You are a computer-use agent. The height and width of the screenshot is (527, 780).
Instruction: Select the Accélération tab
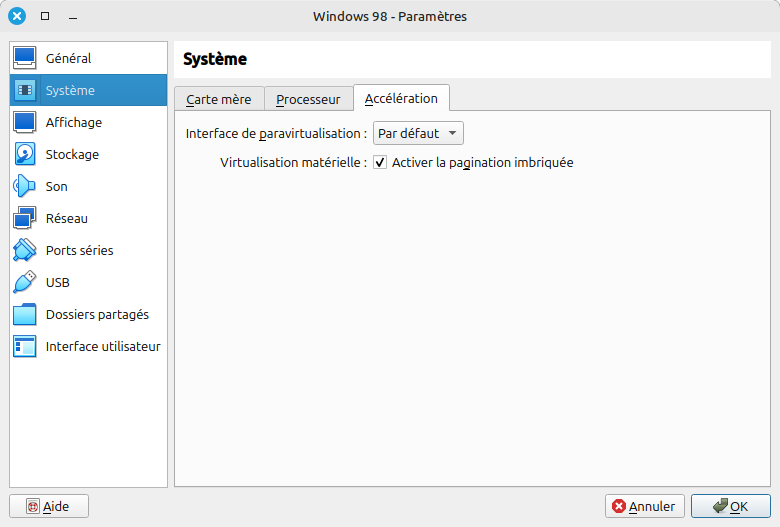(x=401, y=98)
